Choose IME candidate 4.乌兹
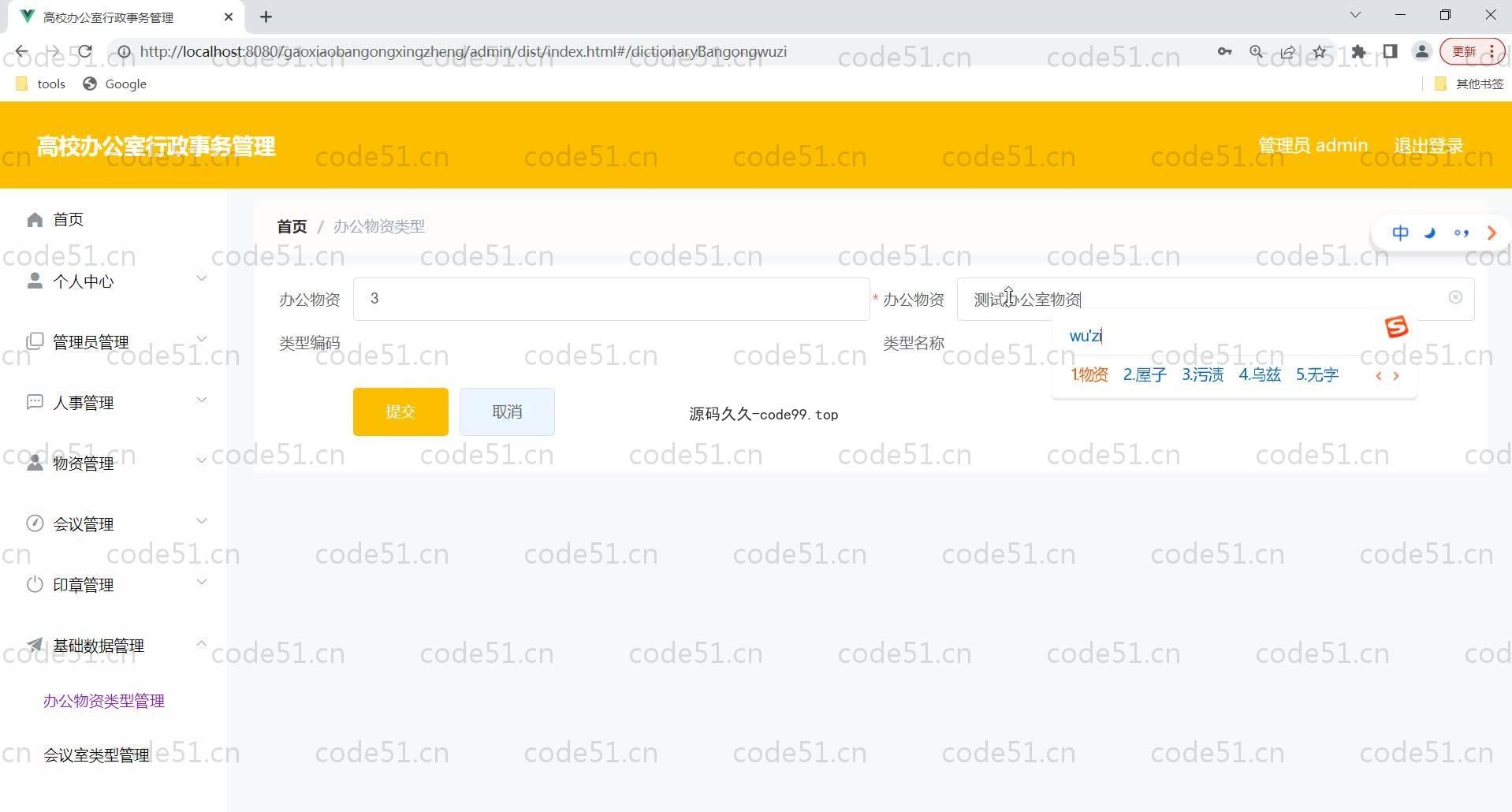Viewport: 1512px width, 812px height. click(x=1260, y=375)
